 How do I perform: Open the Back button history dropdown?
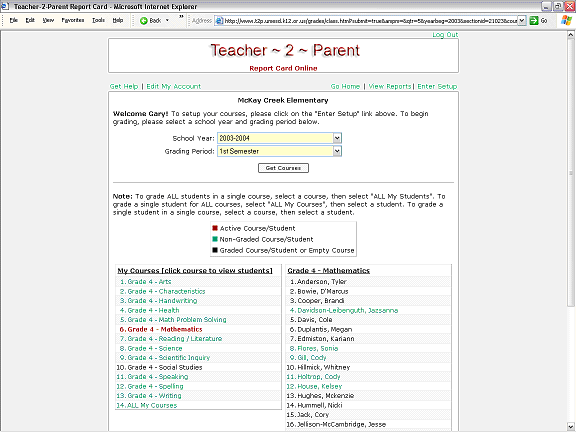pyautogui.click(x=168, y=21)
